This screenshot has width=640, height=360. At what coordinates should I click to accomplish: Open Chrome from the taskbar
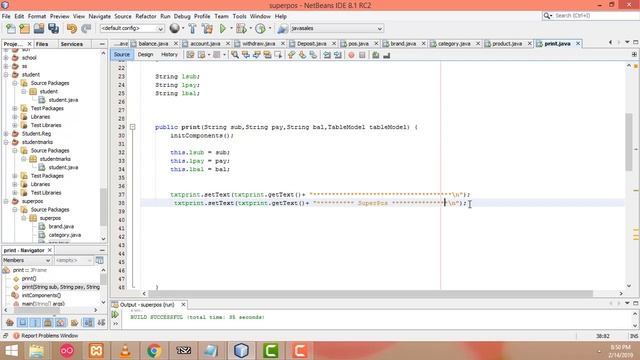click(154, 351)
